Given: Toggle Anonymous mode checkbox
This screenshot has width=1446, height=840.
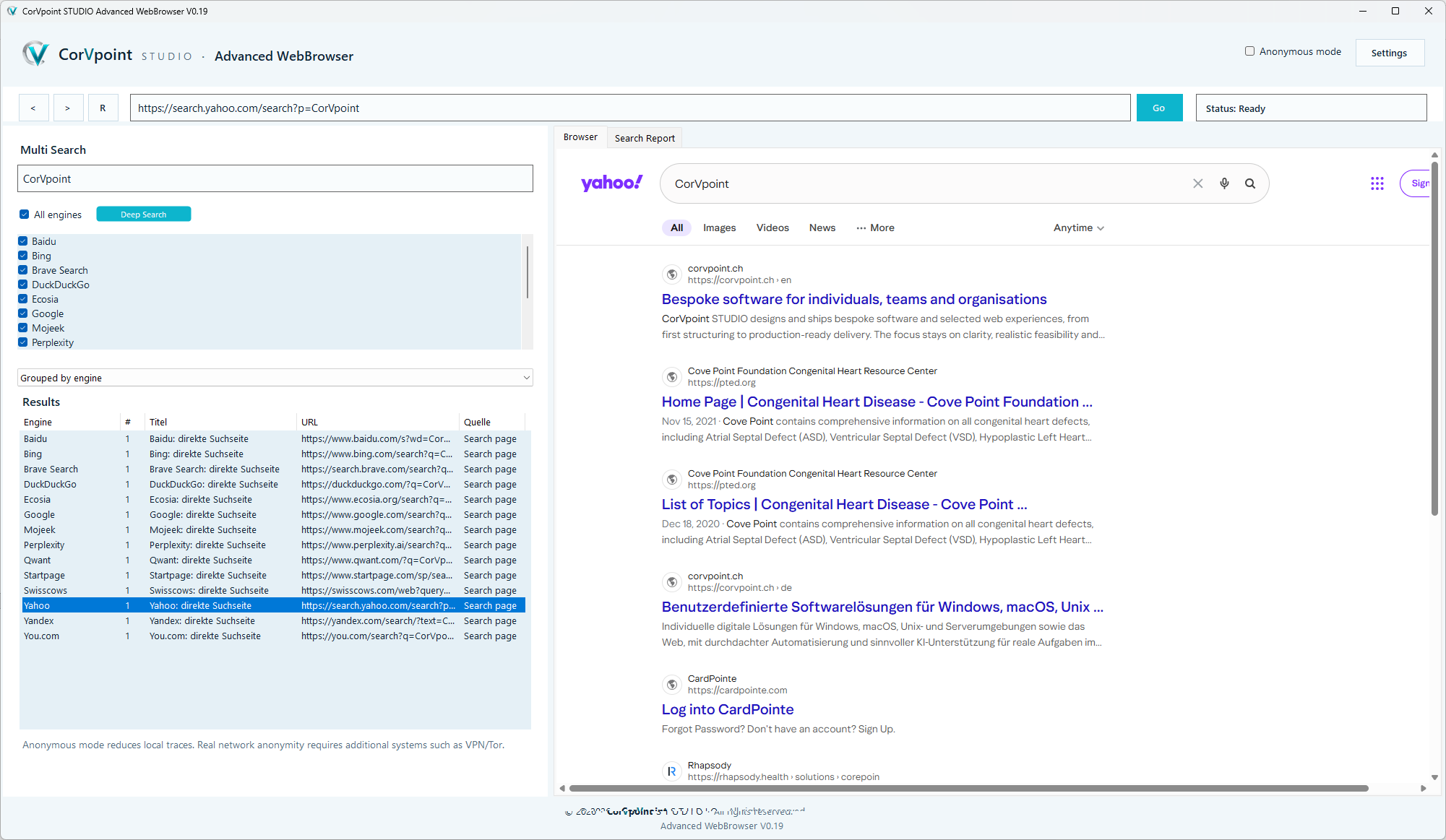Looking at the screenshot, I should point(1249,51).
